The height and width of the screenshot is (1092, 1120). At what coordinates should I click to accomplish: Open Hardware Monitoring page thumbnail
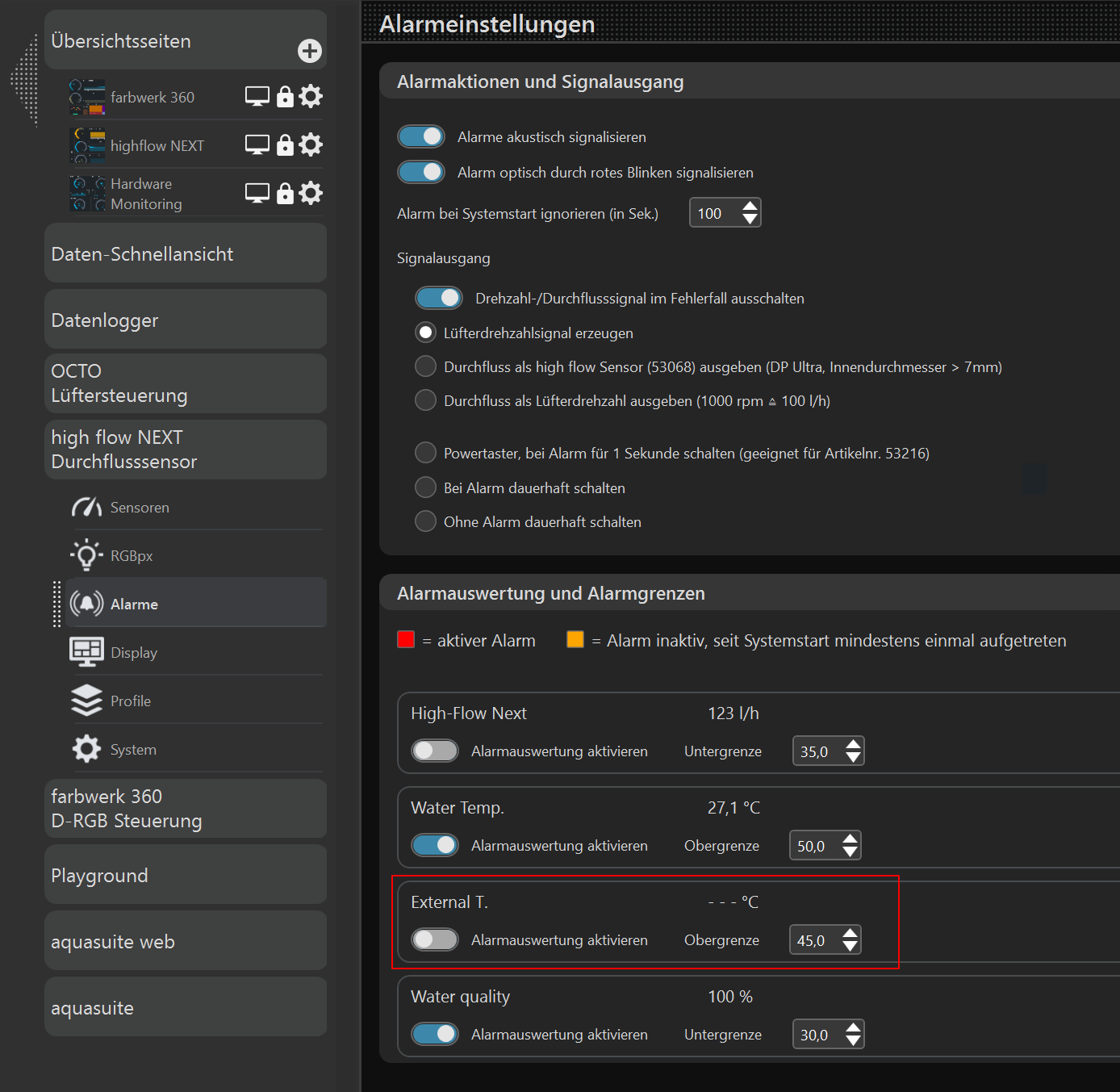pyautogui.click(x=87, y=194)
